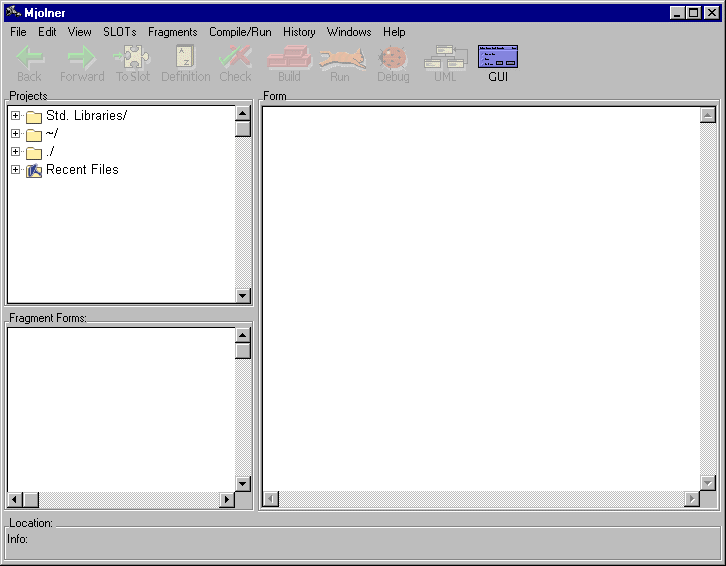Image resolution: width=726 pixels, height=566 pixels.
Task: Go back with the Back arrow
Action: 30,58
